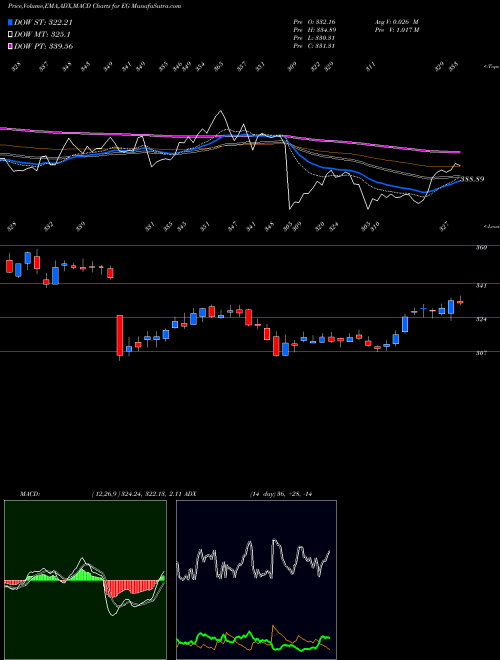Click the last red candlestick on the right

click(460, 302)
